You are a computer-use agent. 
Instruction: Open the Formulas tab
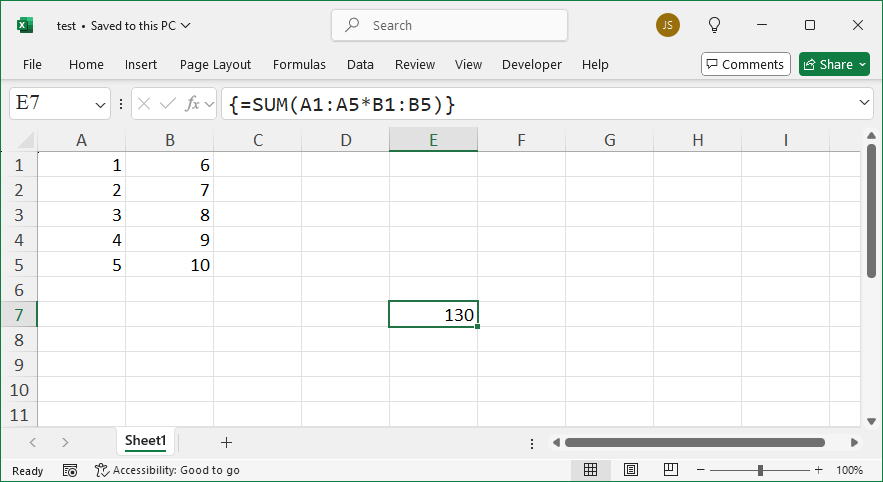[x=299, y=65]
